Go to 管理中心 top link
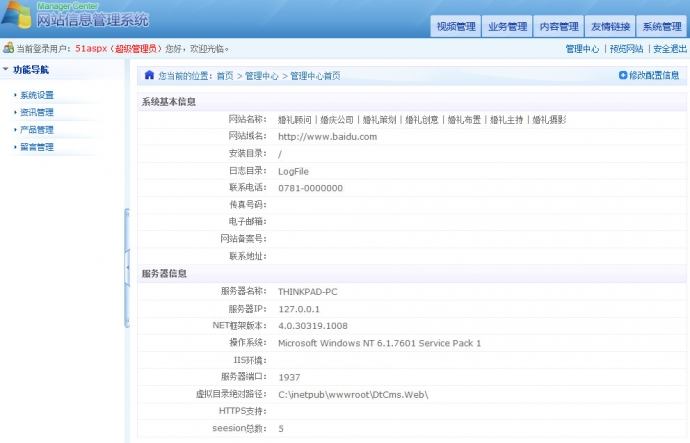 tap(582, 49)
